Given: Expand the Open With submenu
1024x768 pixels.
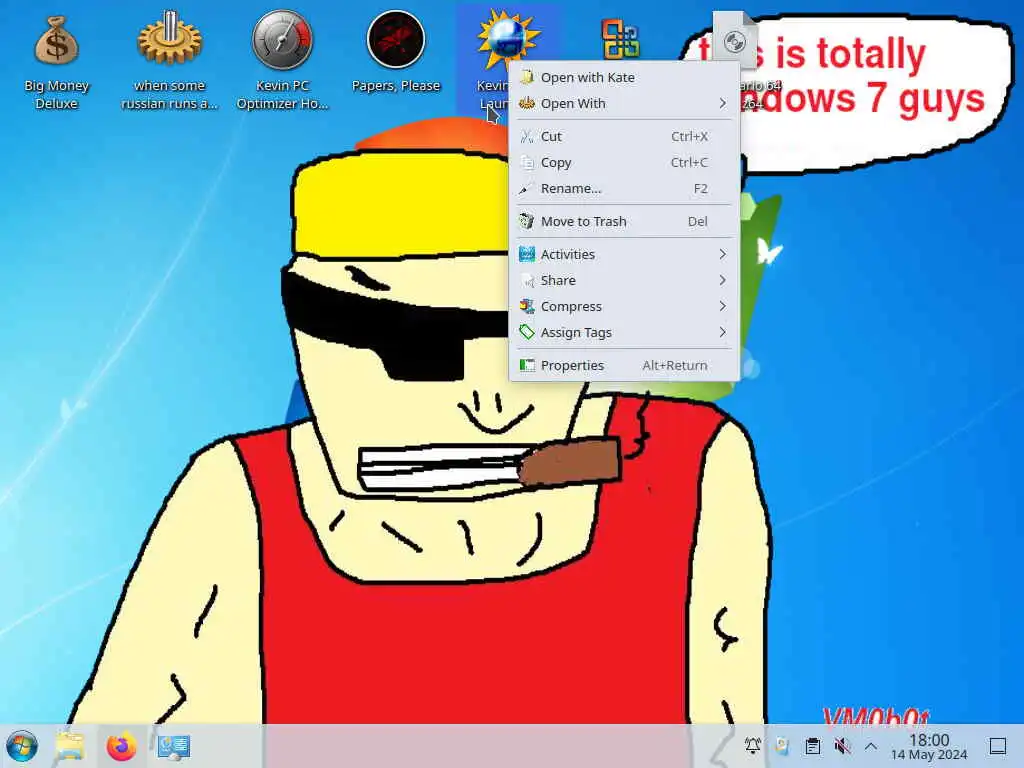Looking at the screenshot, I should click(624, 103).
